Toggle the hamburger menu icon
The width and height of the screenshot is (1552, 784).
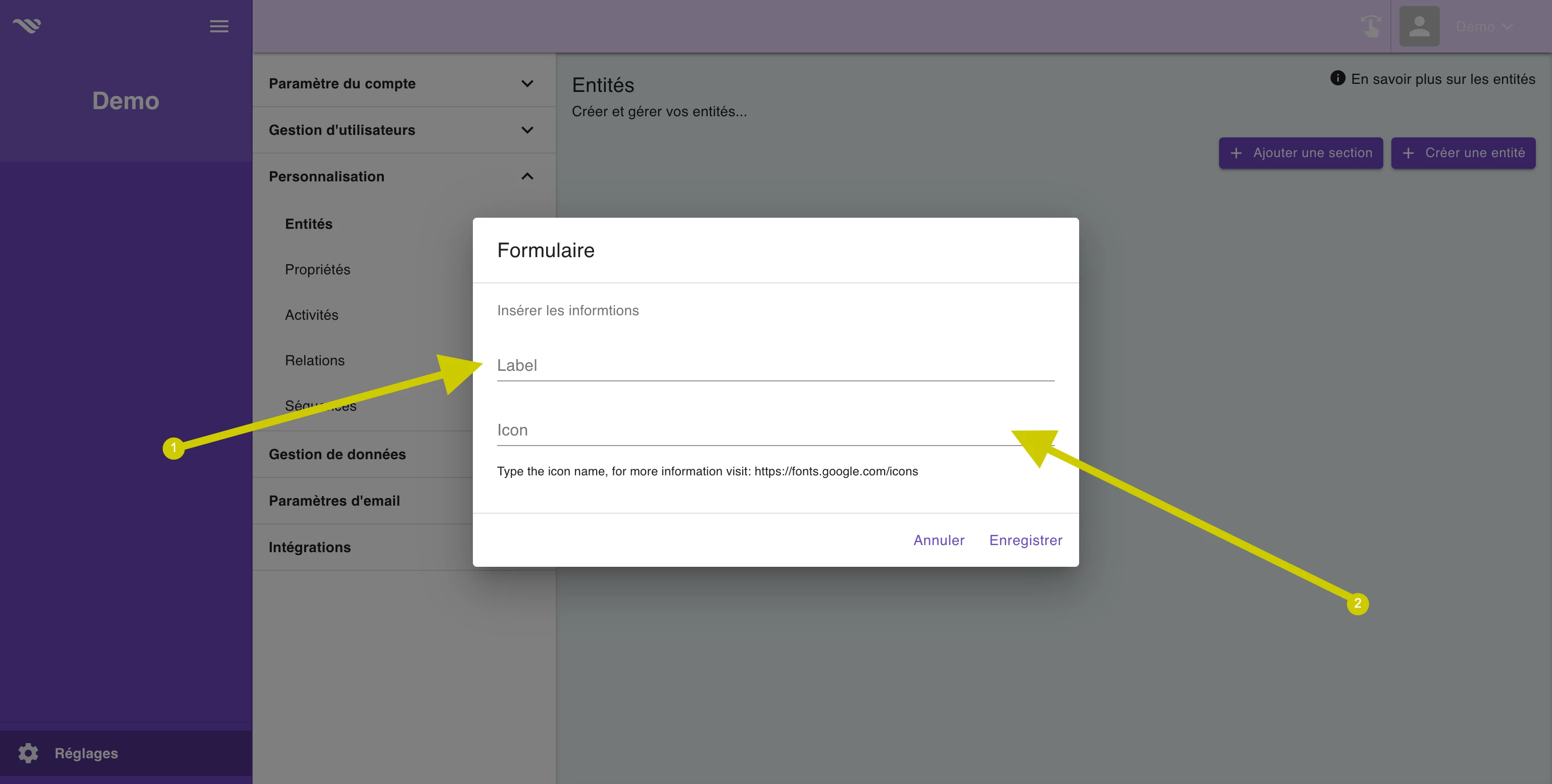click(x=219, y=26)
